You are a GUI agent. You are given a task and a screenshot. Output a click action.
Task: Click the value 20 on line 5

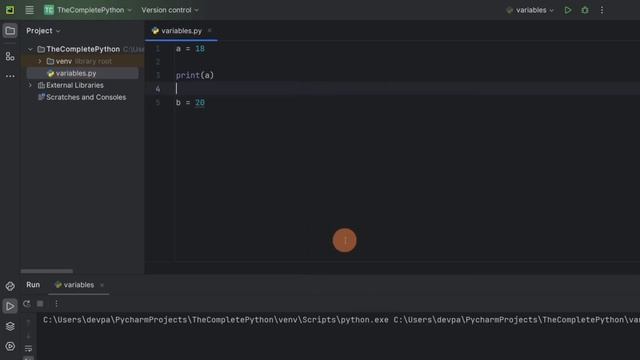[200, 102]
